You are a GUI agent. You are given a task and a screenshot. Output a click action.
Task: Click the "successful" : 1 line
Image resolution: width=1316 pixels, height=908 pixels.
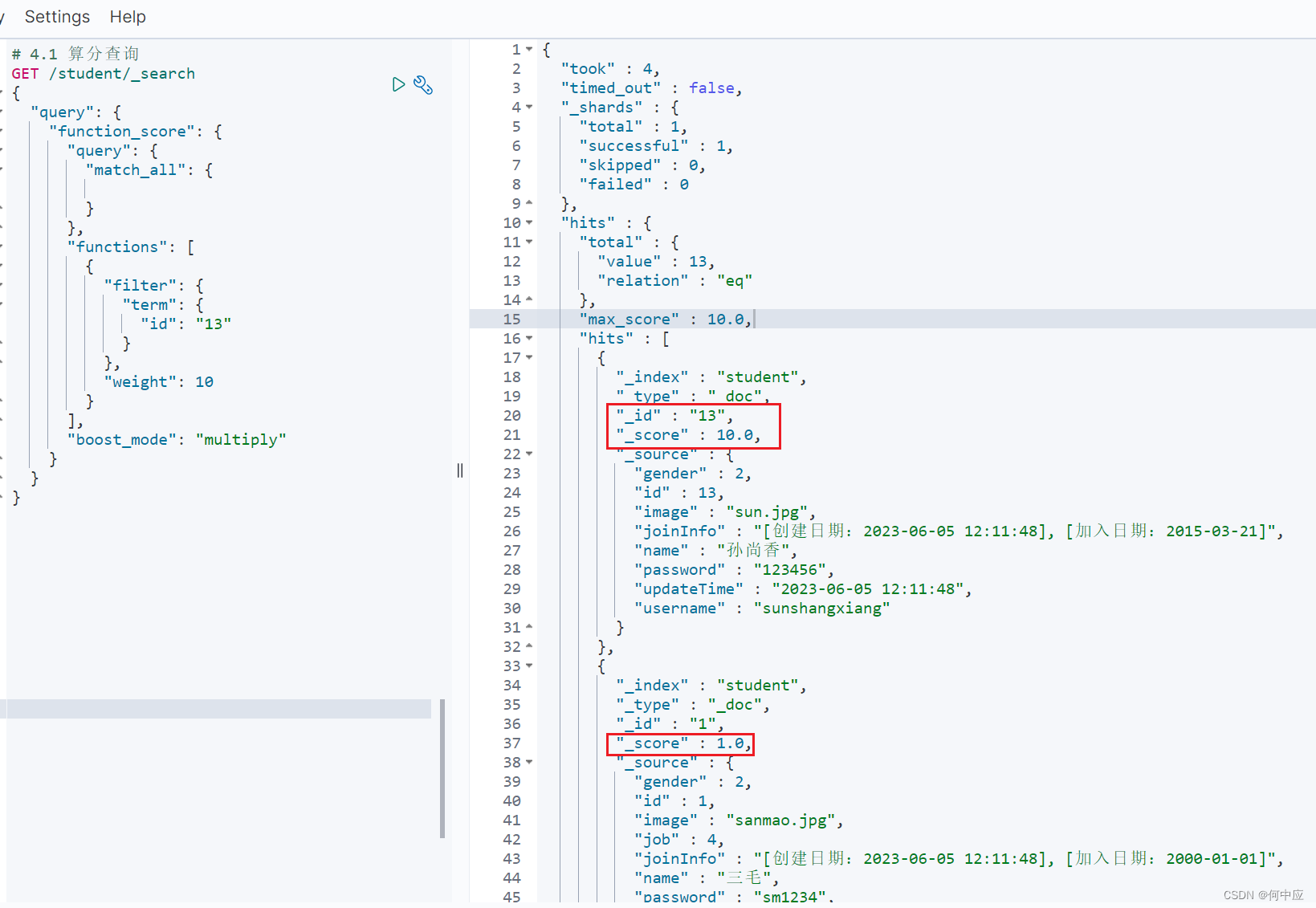(656, 145)
